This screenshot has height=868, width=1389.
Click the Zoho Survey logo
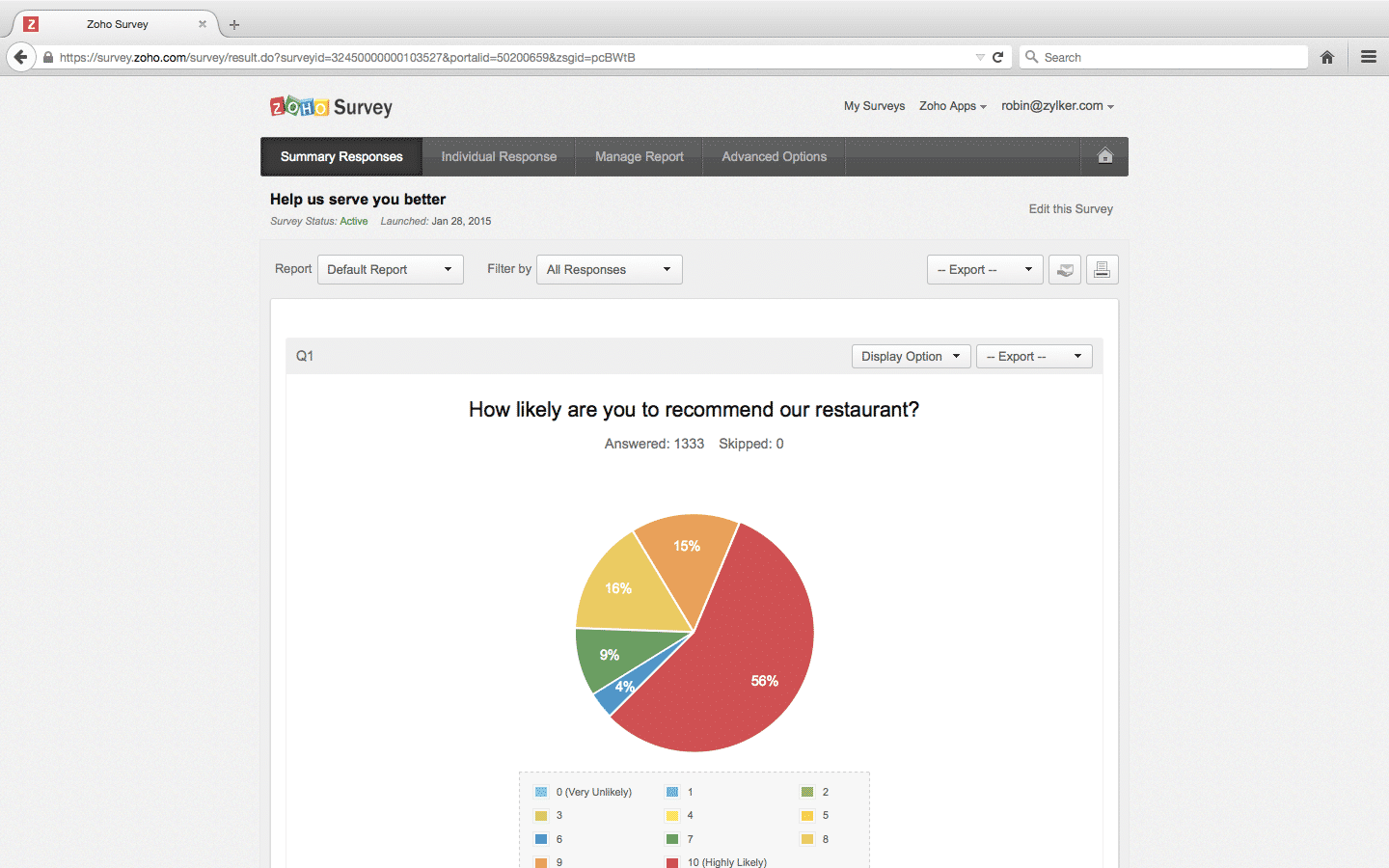[x=331, y=106]
